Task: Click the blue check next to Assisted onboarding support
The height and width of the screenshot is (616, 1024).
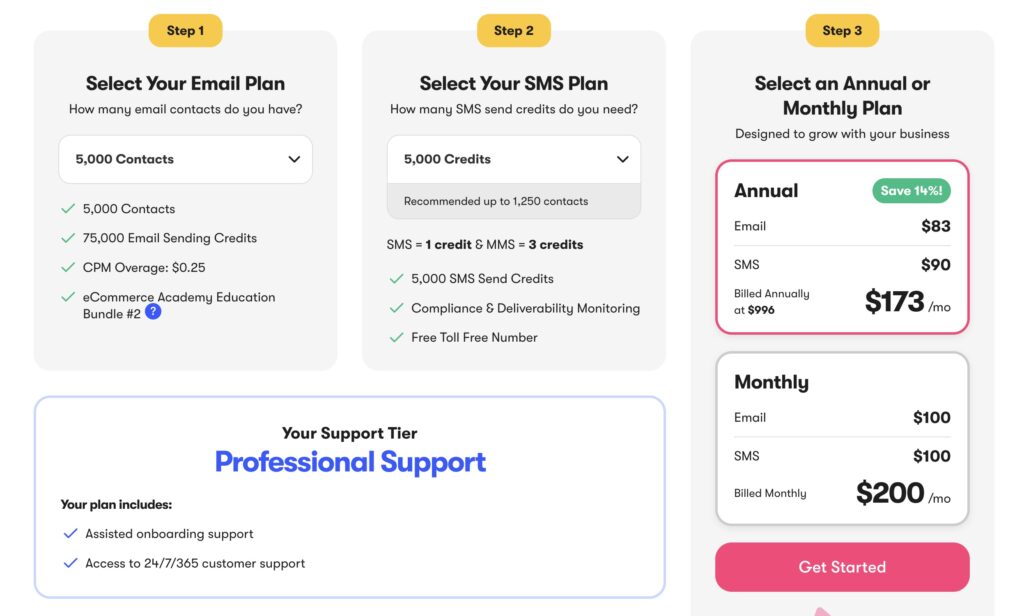Action: click(70, 533)
